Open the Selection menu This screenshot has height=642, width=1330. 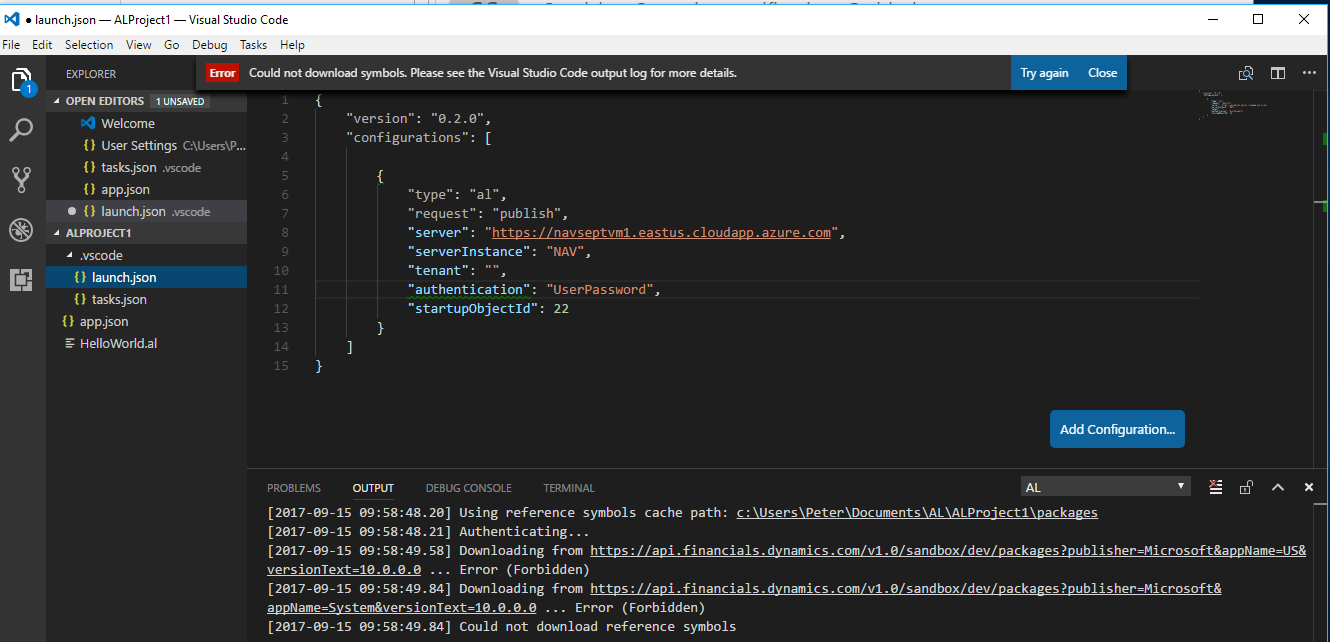click(x=89, y=45)
